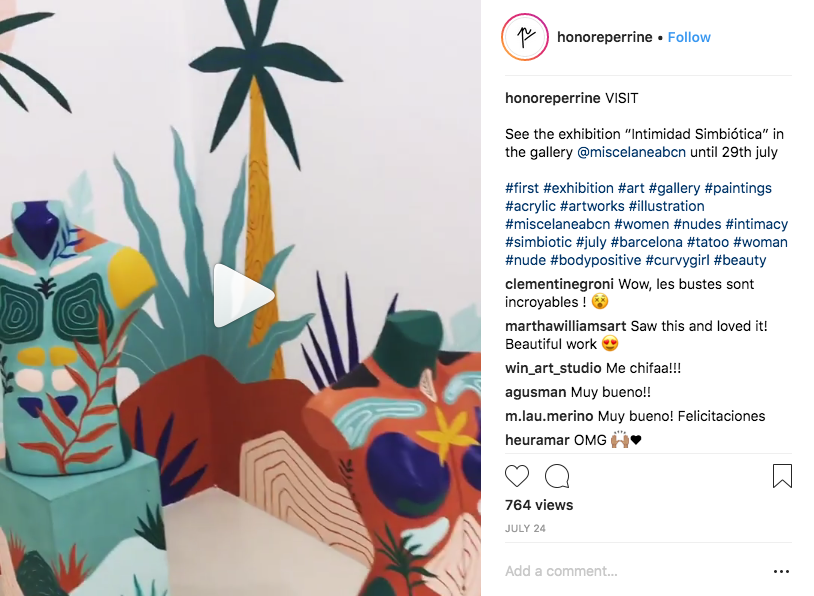The height and width of the screenshot is (596, 814).
Task: Visit the @miscelaneabcn mention
Action: [631, 152]
